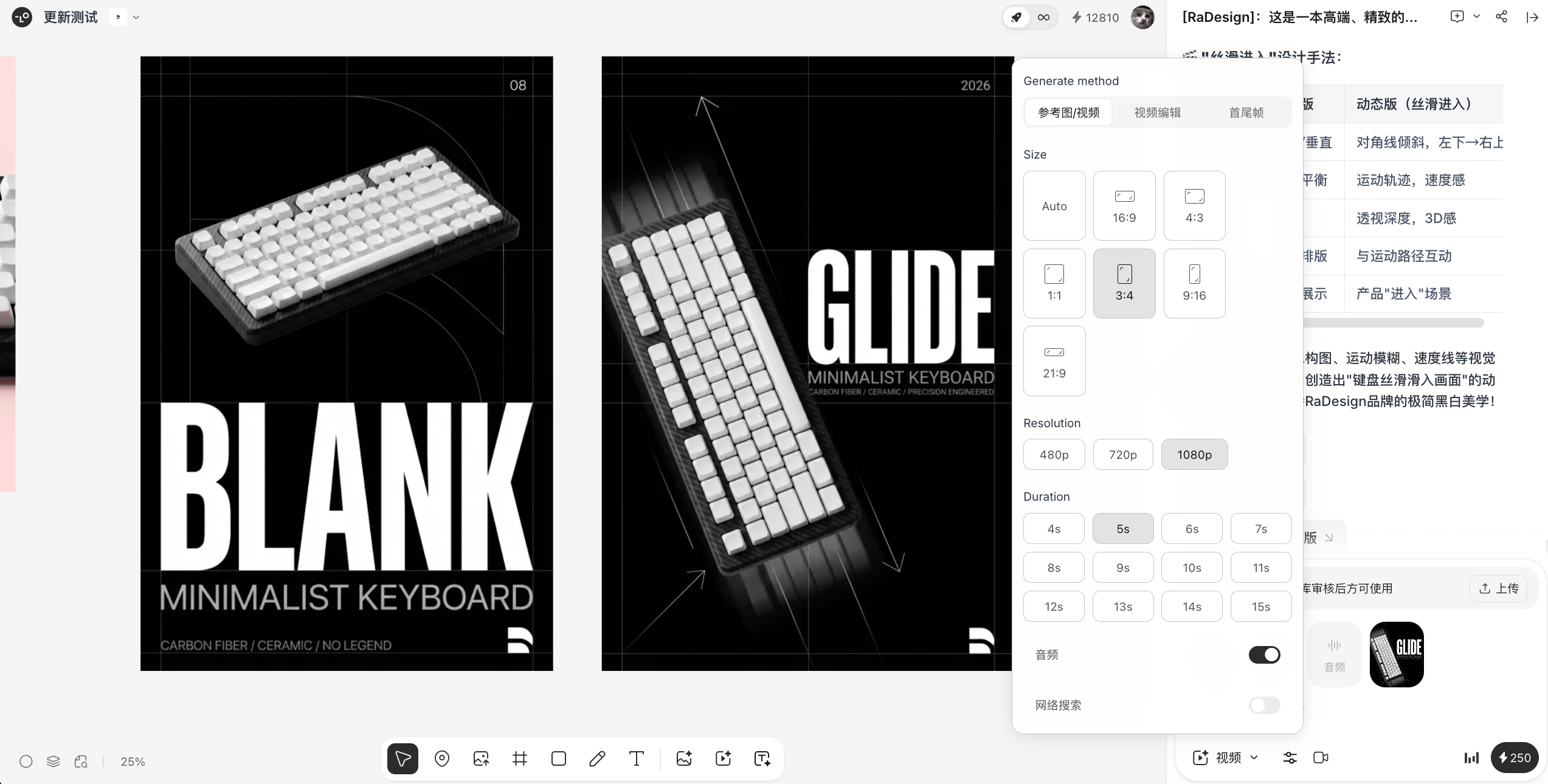Switch to 视频编辑 tab
The image size is (1548, 784).
[1157, 112]
